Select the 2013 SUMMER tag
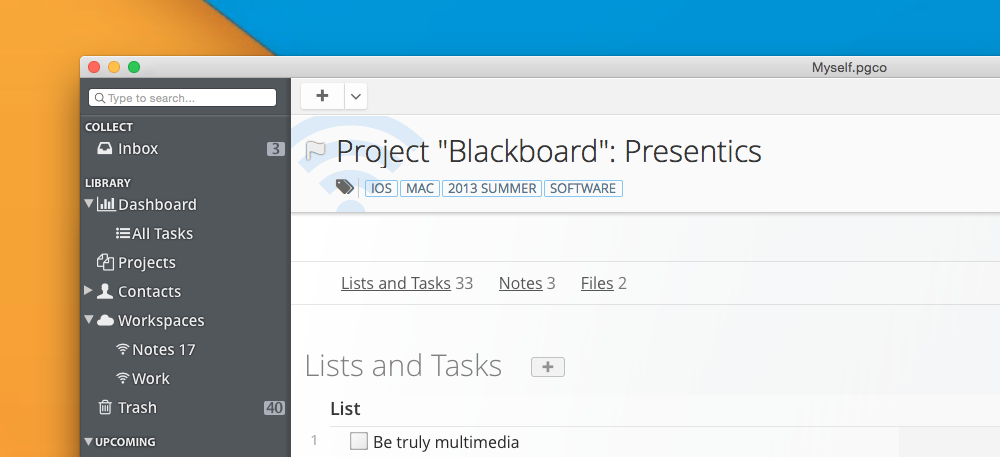The width and height of the screenshot is (1000, 457). pyautogui.click(x=492, y=189)
